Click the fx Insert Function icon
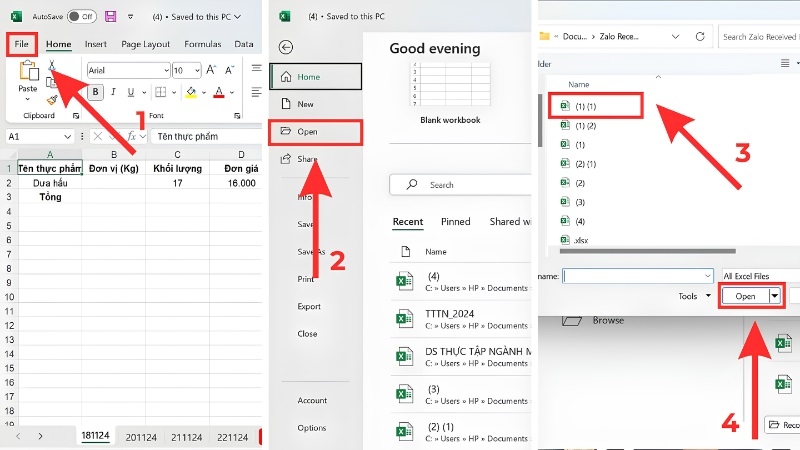Screen dimensions: 800x450 (132, 136)
